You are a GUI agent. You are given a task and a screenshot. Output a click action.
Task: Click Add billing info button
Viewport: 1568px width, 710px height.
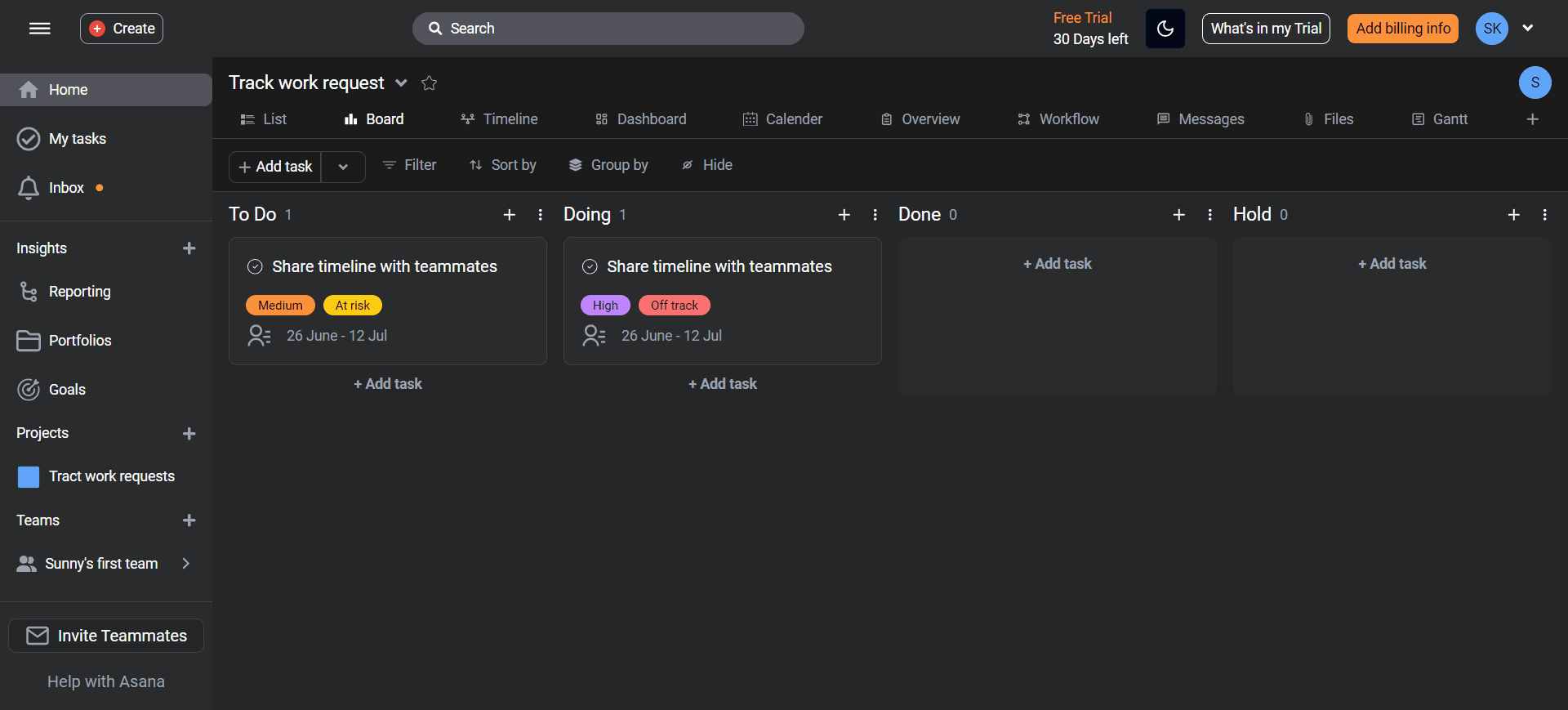[1403, 29]
